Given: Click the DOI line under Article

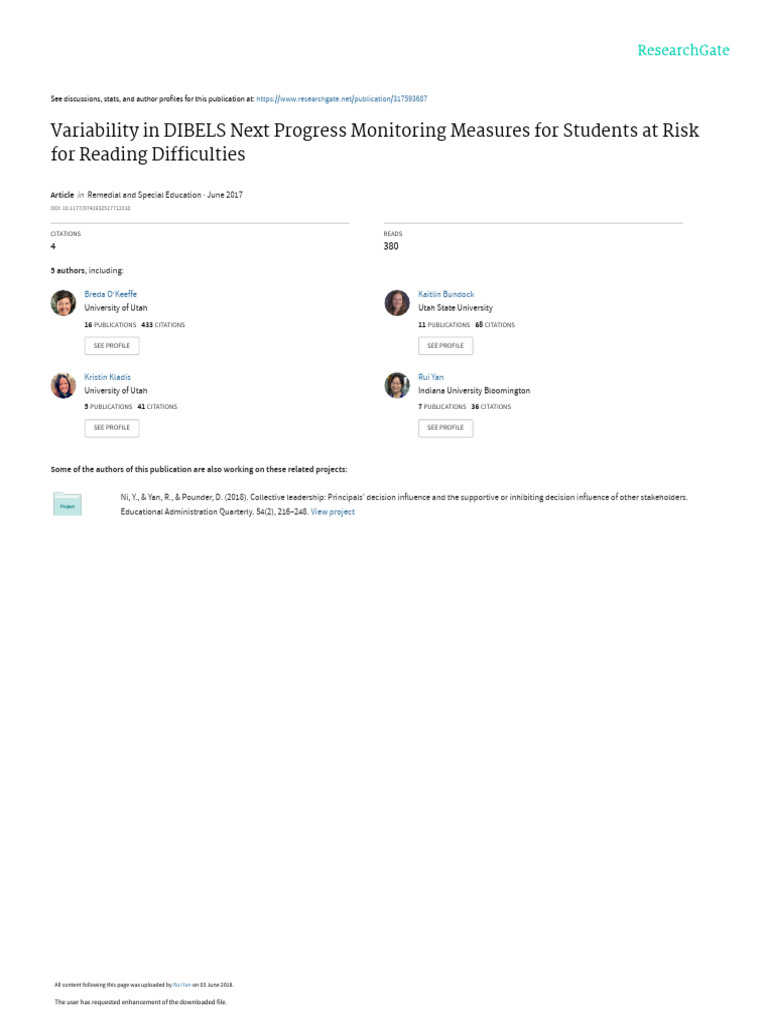Looking at the screenshot, I should point(90,208).
